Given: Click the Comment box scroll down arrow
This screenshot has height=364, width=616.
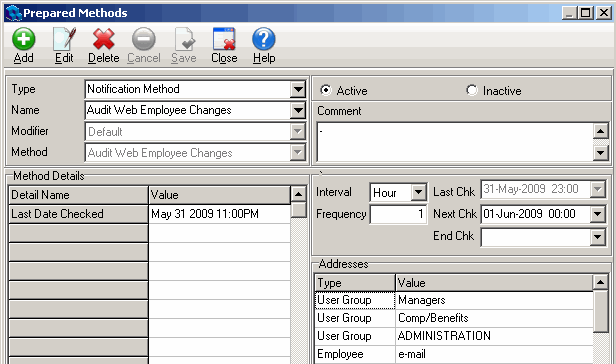Looking at the screenshot, I should click(600, 152).
